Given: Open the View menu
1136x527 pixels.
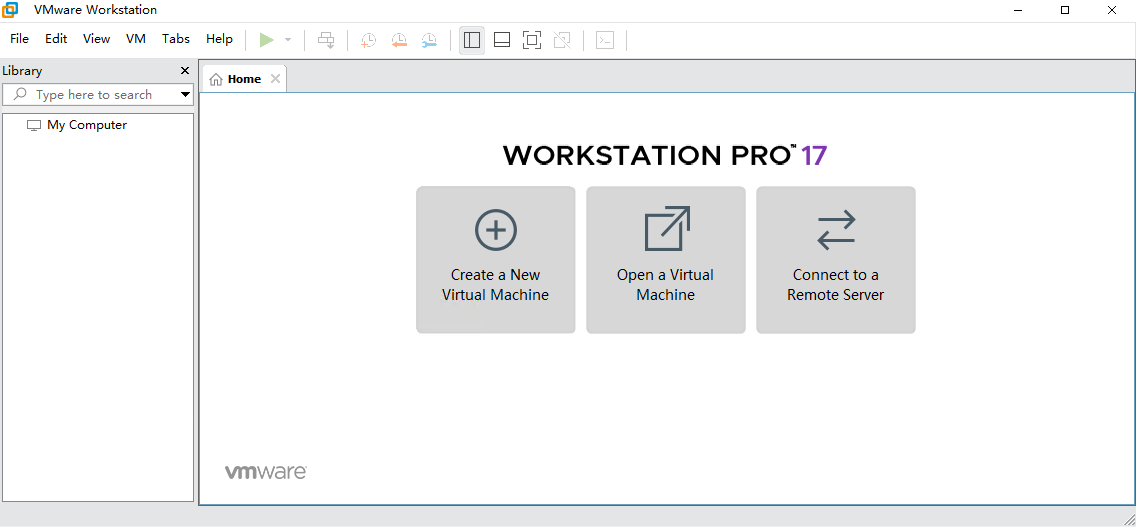Looking at the screenshot, I should click(96, 39).
